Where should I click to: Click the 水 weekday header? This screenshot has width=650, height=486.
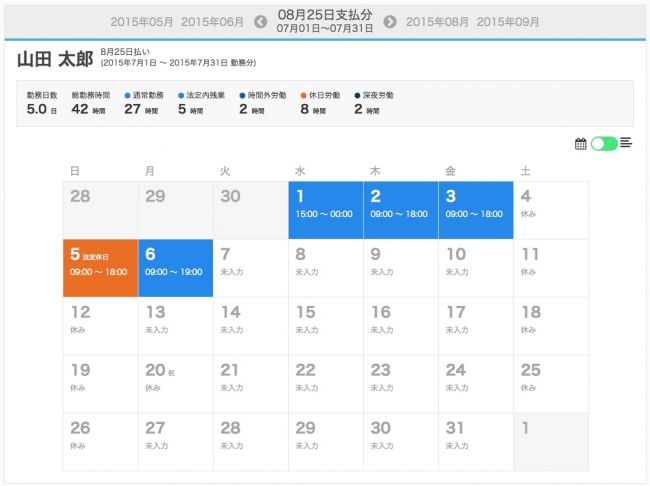pyautogui.click(x=300, y=171)
